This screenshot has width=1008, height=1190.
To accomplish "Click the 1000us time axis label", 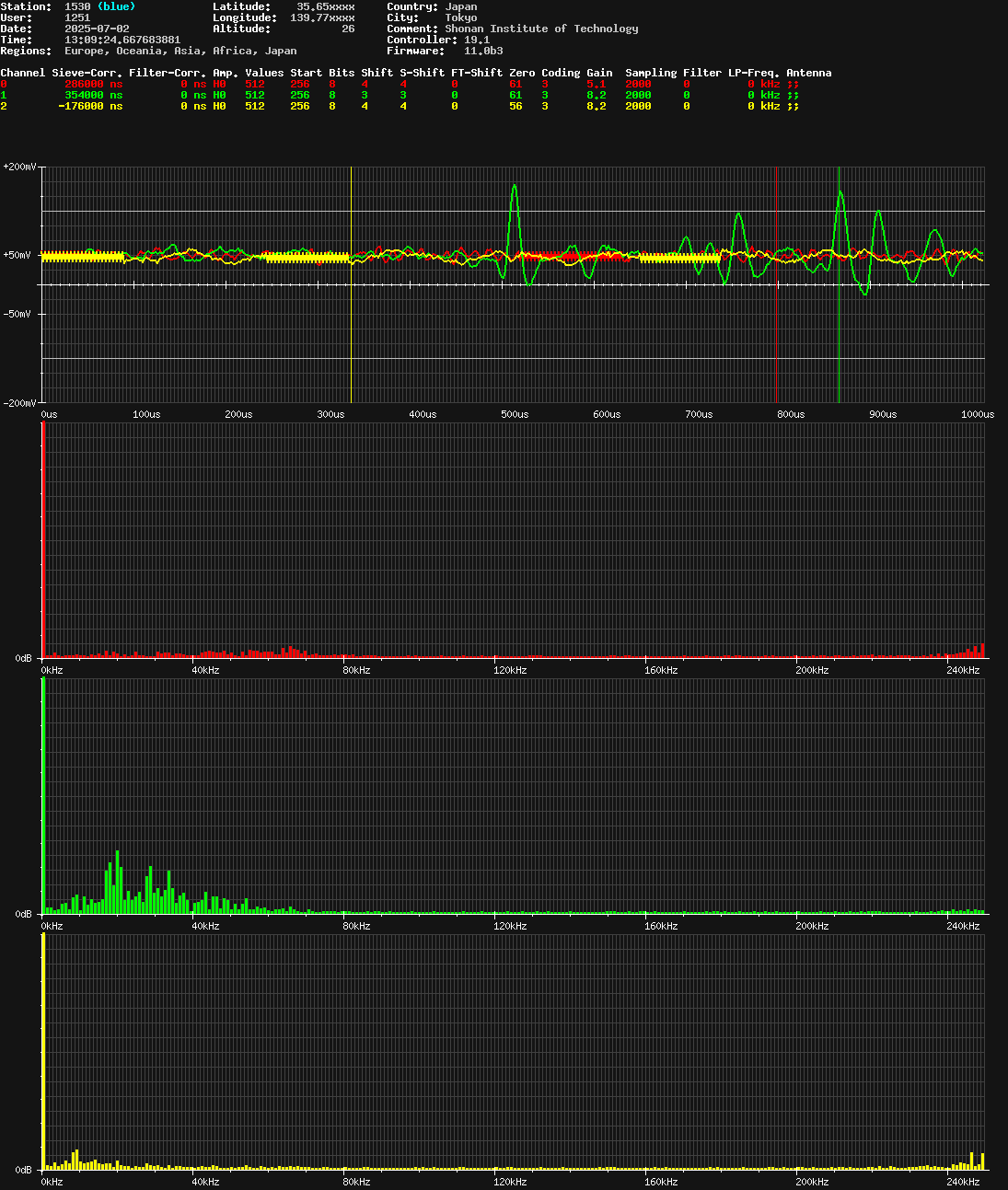I will tap(978, 414).
